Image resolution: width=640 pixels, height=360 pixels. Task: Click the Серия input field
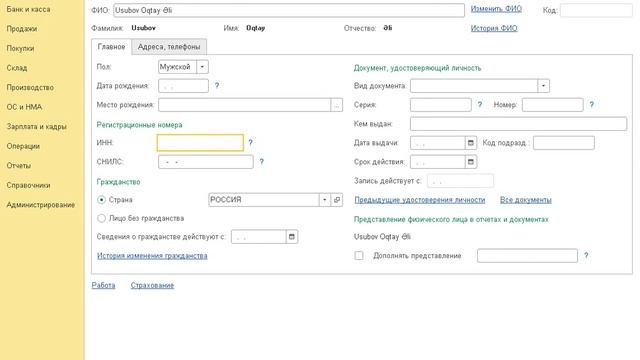click(x=441, y=105)
